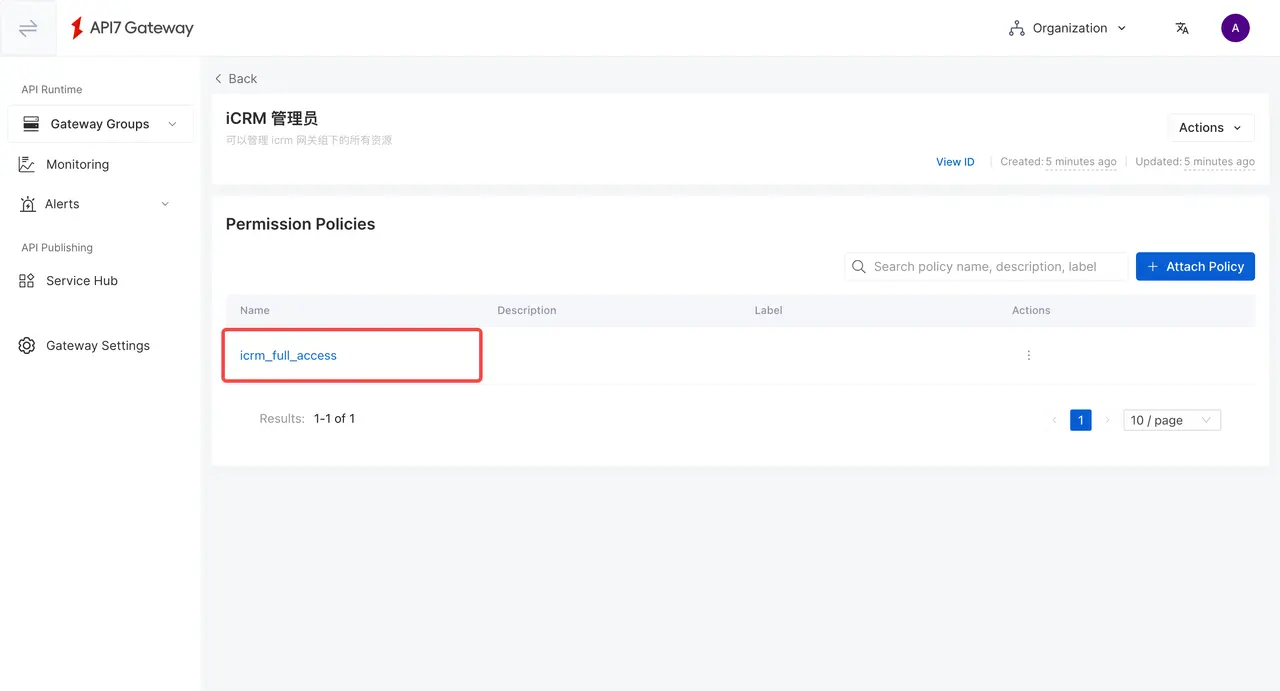
Task: Click the Updated 5 minutes ago timestamp
Action: [1219, 162]
